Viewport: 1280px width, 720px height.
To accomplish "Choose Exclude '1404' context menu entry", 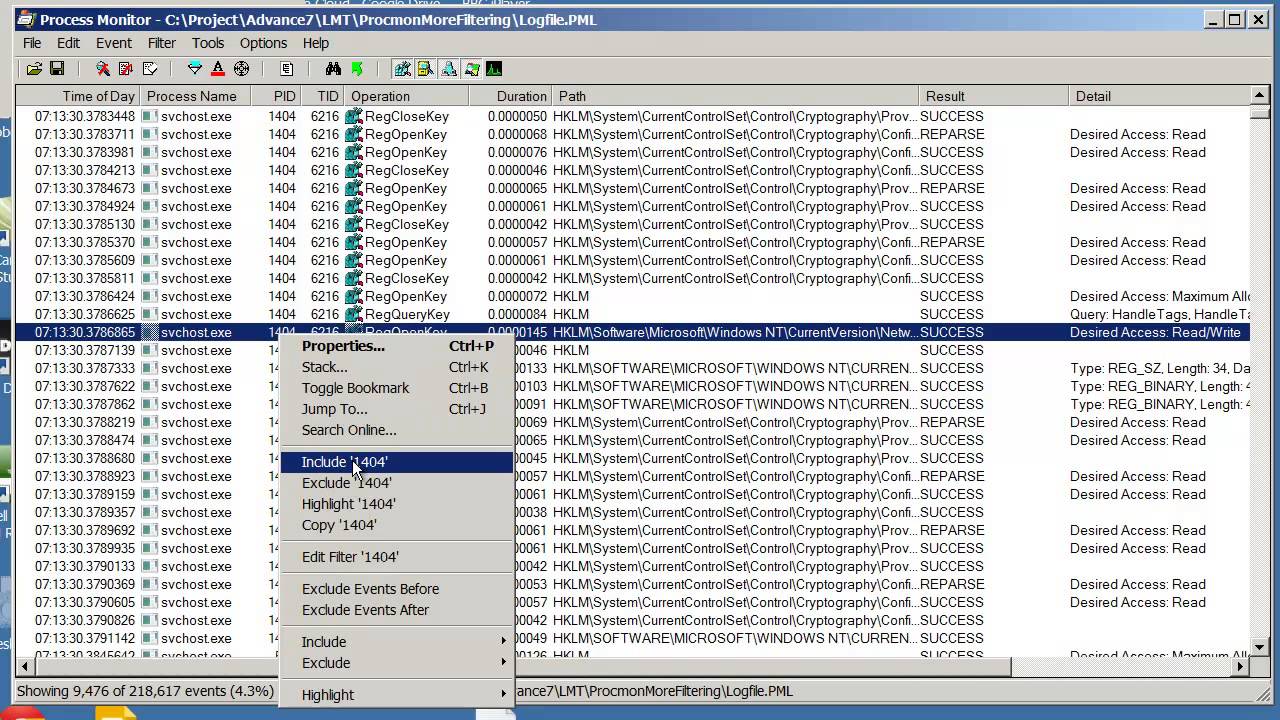I will (x=396, y=483).
